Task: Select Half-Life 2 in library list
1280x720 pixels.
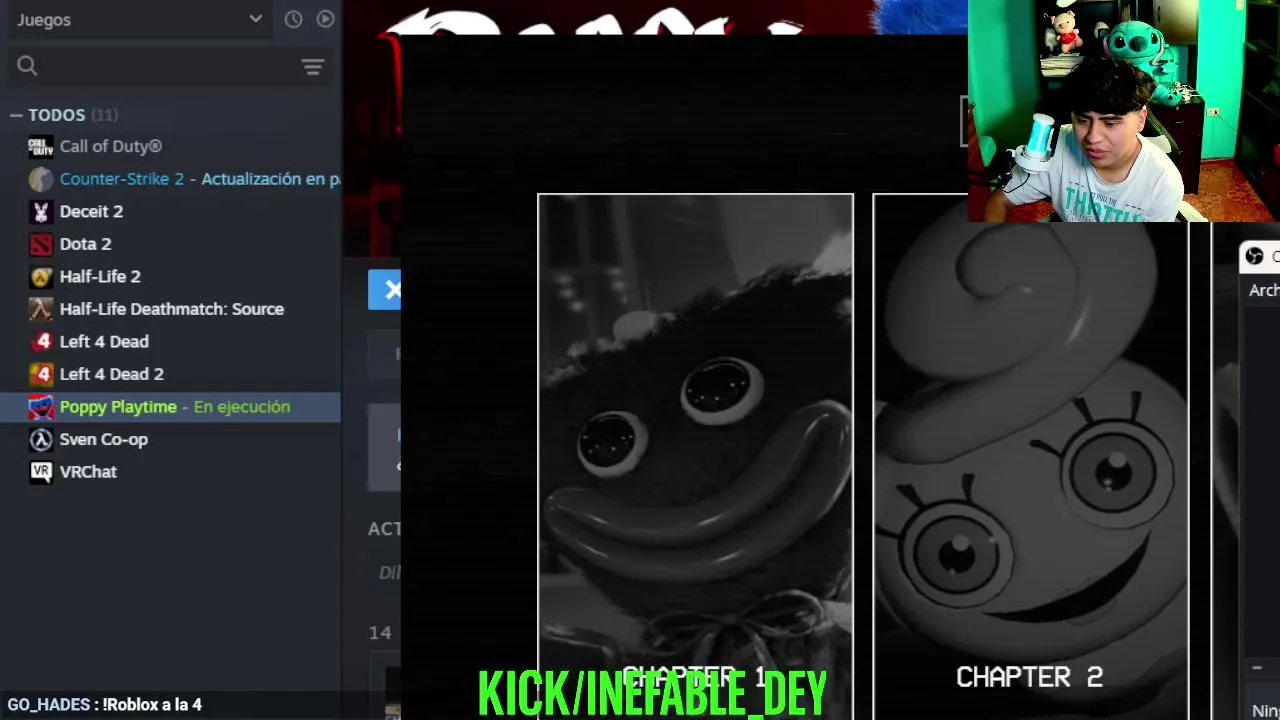Action: pyautogui.click(x=100, y=276)
